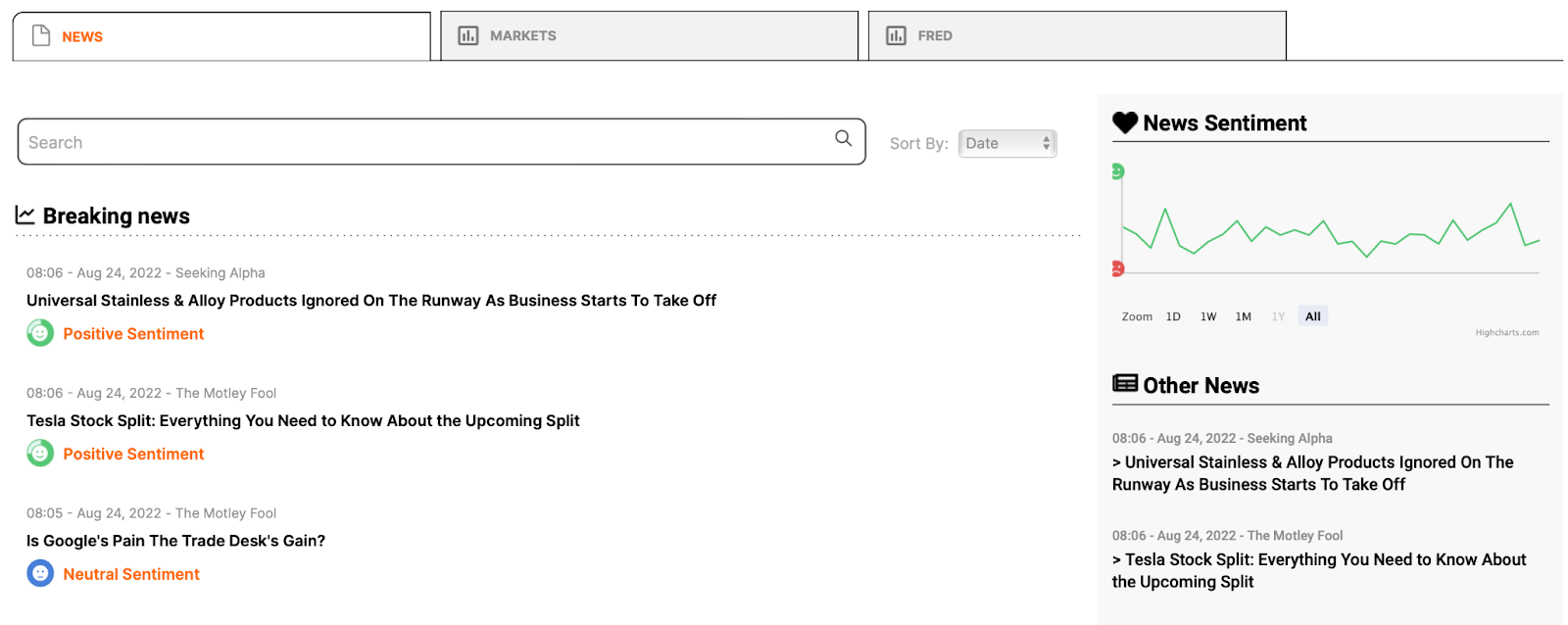Set chart zoom to 1D
Screen dimensions: 1568x625
(x=1173, y=316)
